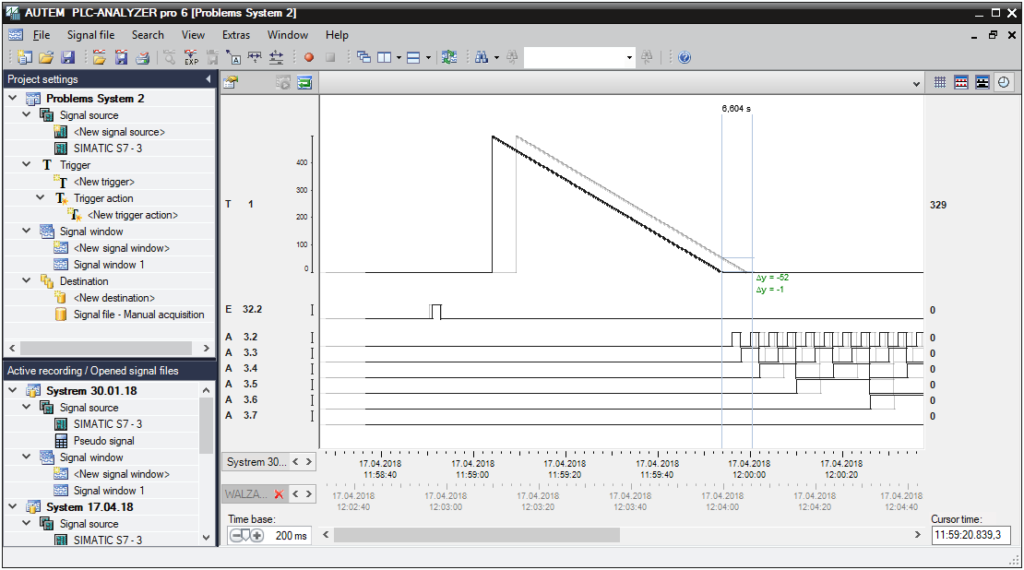Viewport: 1024px width, 570px height.
Task: Select the T 1 signal label
Action: pos(239,204)
